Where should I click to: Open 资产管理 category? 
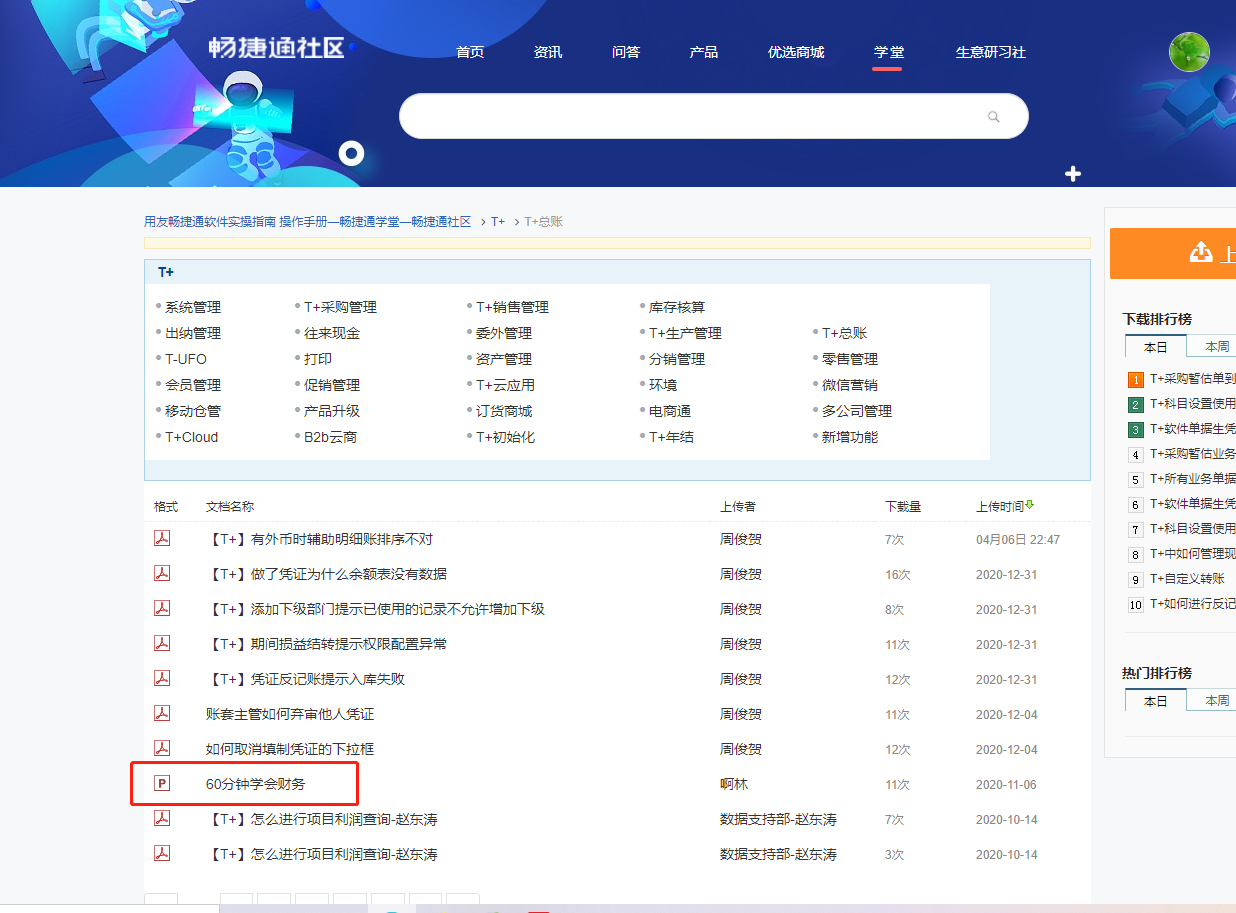504,359
